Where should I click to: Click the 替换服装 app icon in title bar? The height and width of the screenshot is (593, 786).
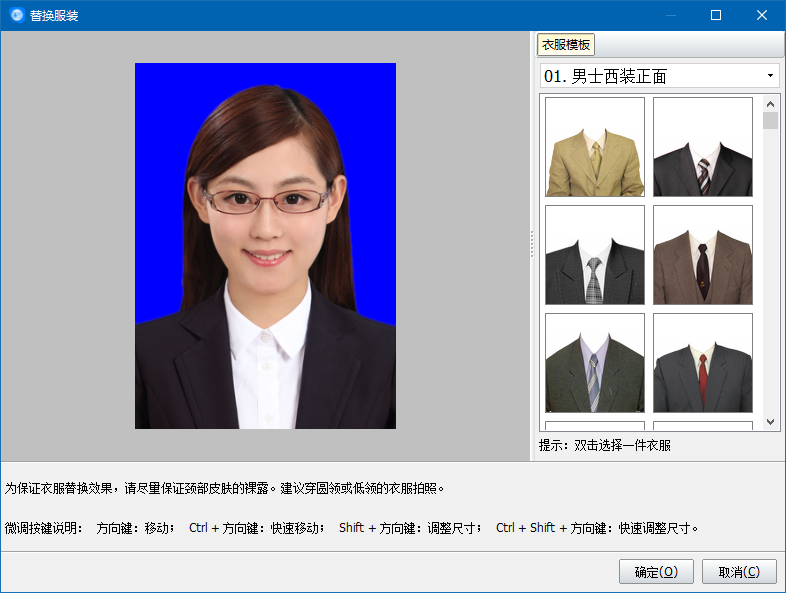point(17,16)
